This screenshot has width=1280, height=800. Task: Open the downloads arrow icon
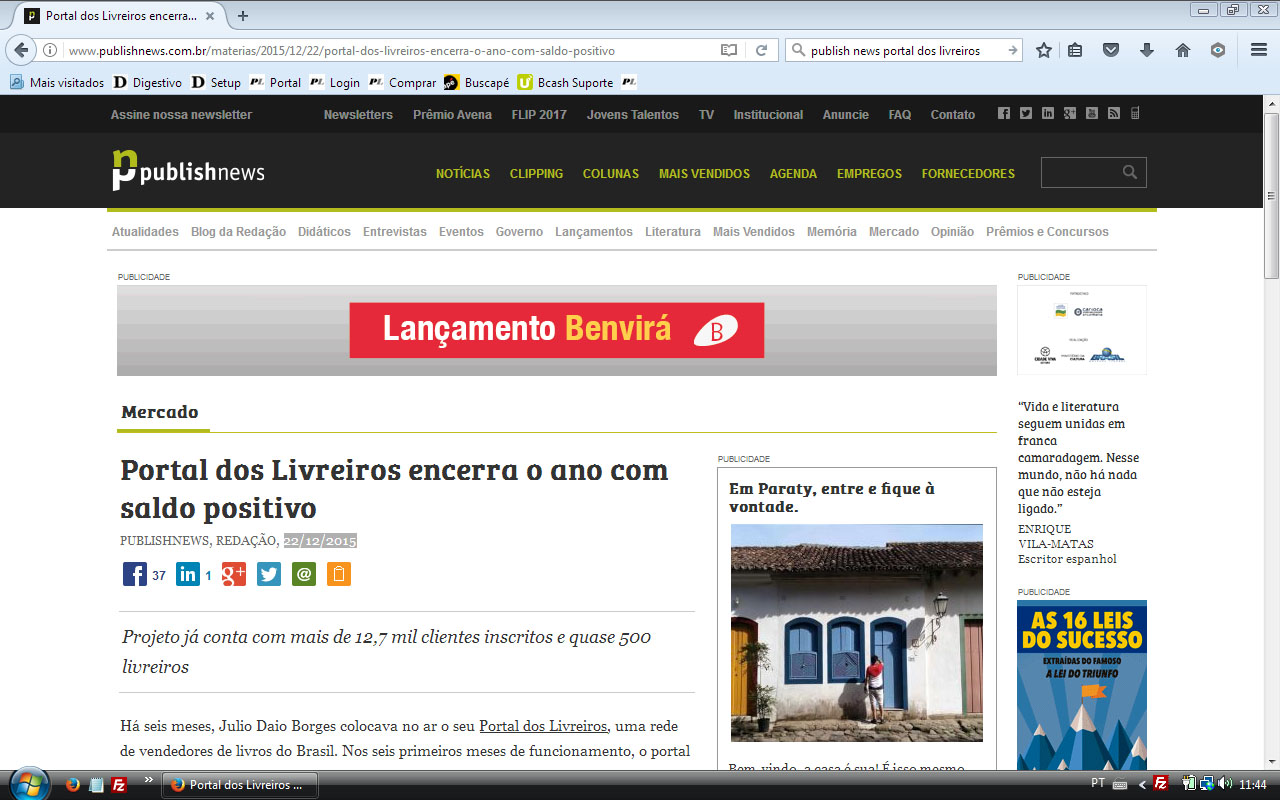[x=1147, y=50]
